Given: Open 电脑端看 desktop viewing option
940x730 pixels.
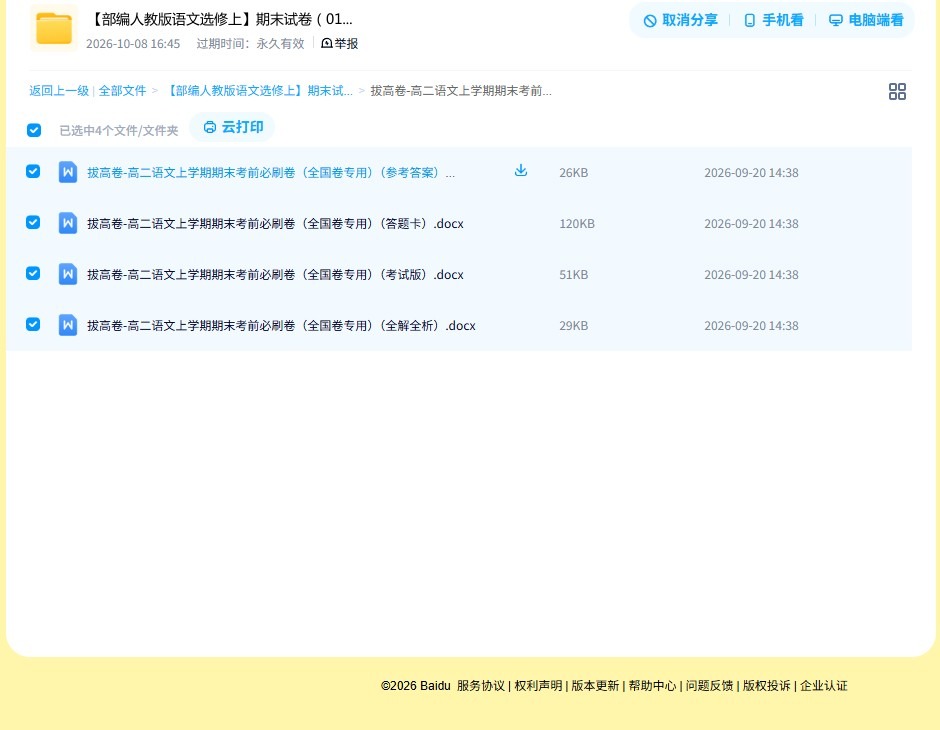Looking at the screenshot, I should click(866, 20).
